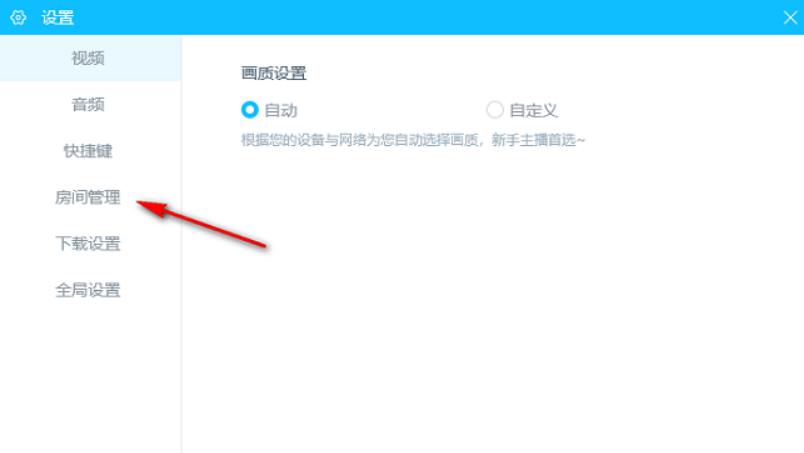Screen dimensions: 804x453
Task: Click the 自动 option label text
Action: 281,110
